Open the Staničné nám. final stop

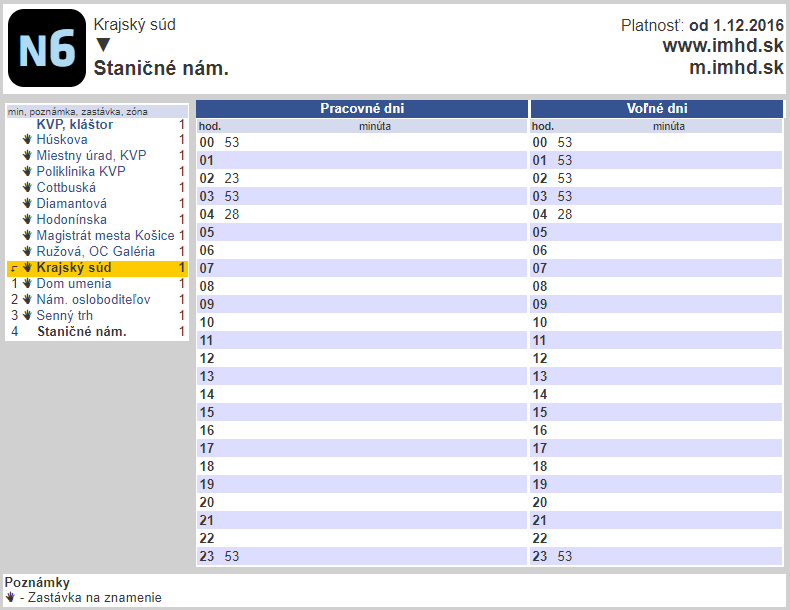tap(81, 331)
